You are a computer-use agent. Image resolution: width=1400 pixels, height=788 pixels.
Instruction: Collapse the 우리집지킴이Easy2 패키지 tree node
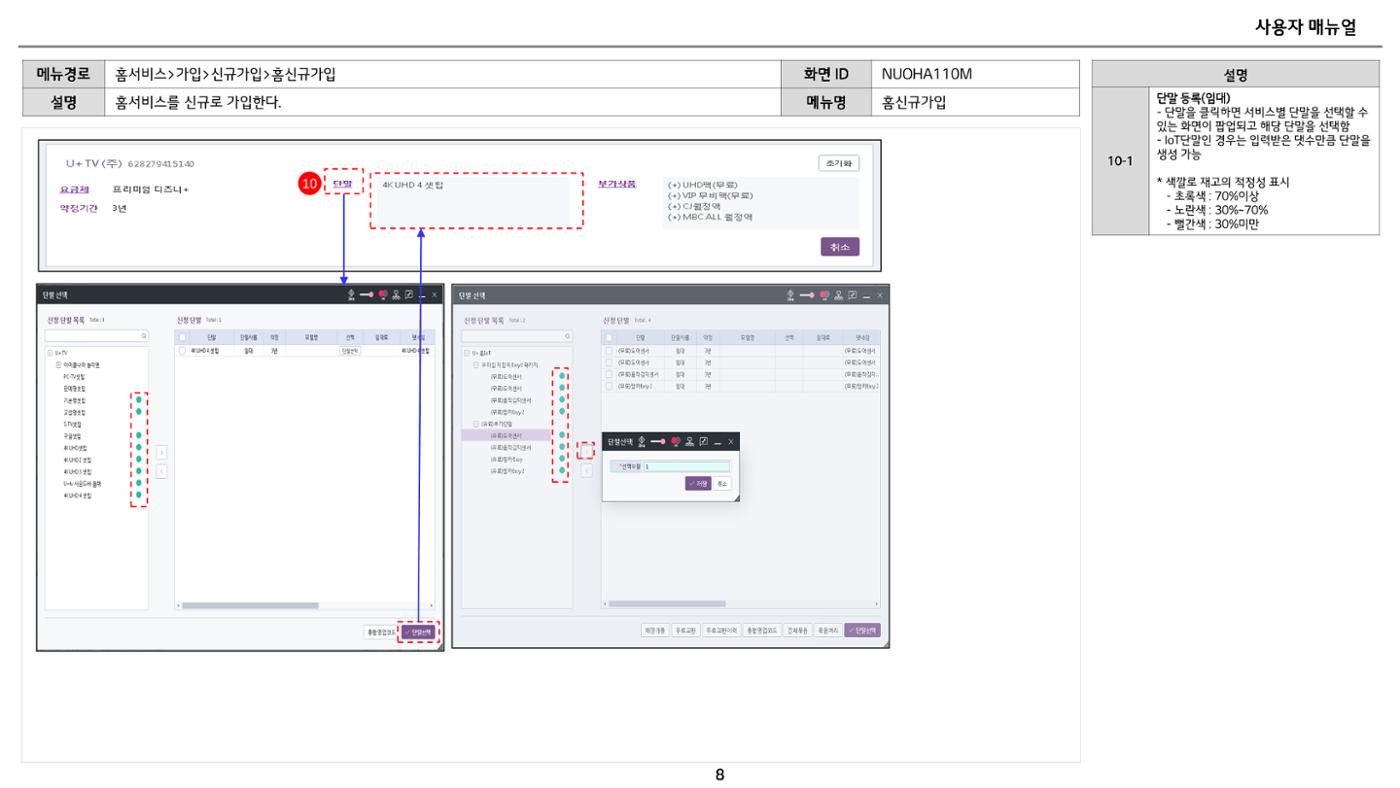coord(476,365)
